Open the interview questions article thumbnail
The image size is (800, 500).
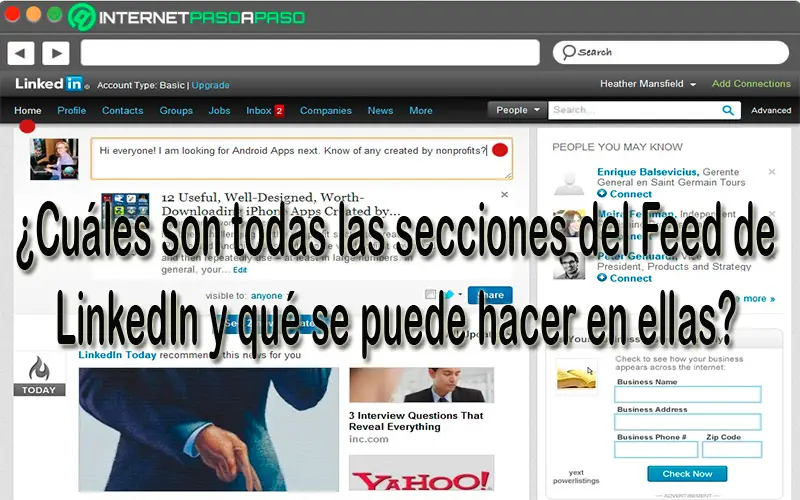(x=421, y=385)
